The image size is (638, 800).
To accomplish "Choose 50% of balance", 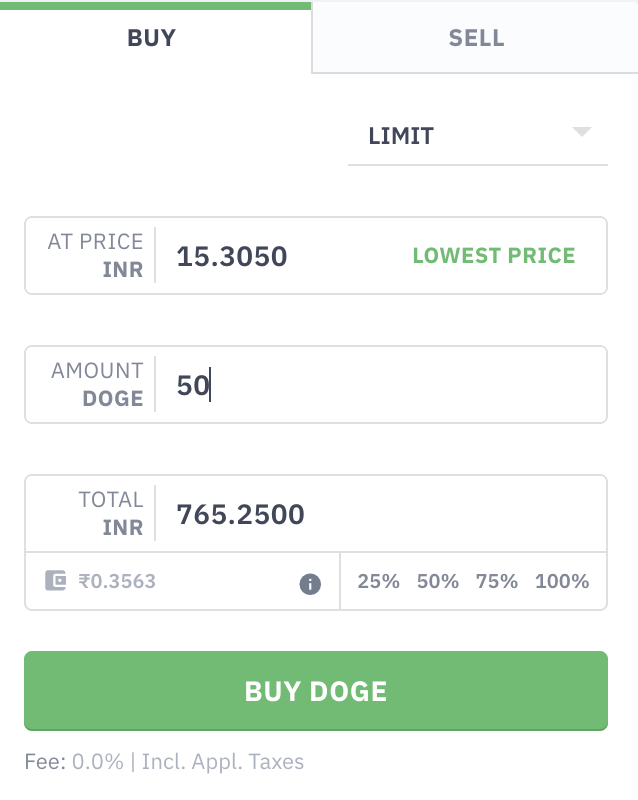I will coord(437,581).
